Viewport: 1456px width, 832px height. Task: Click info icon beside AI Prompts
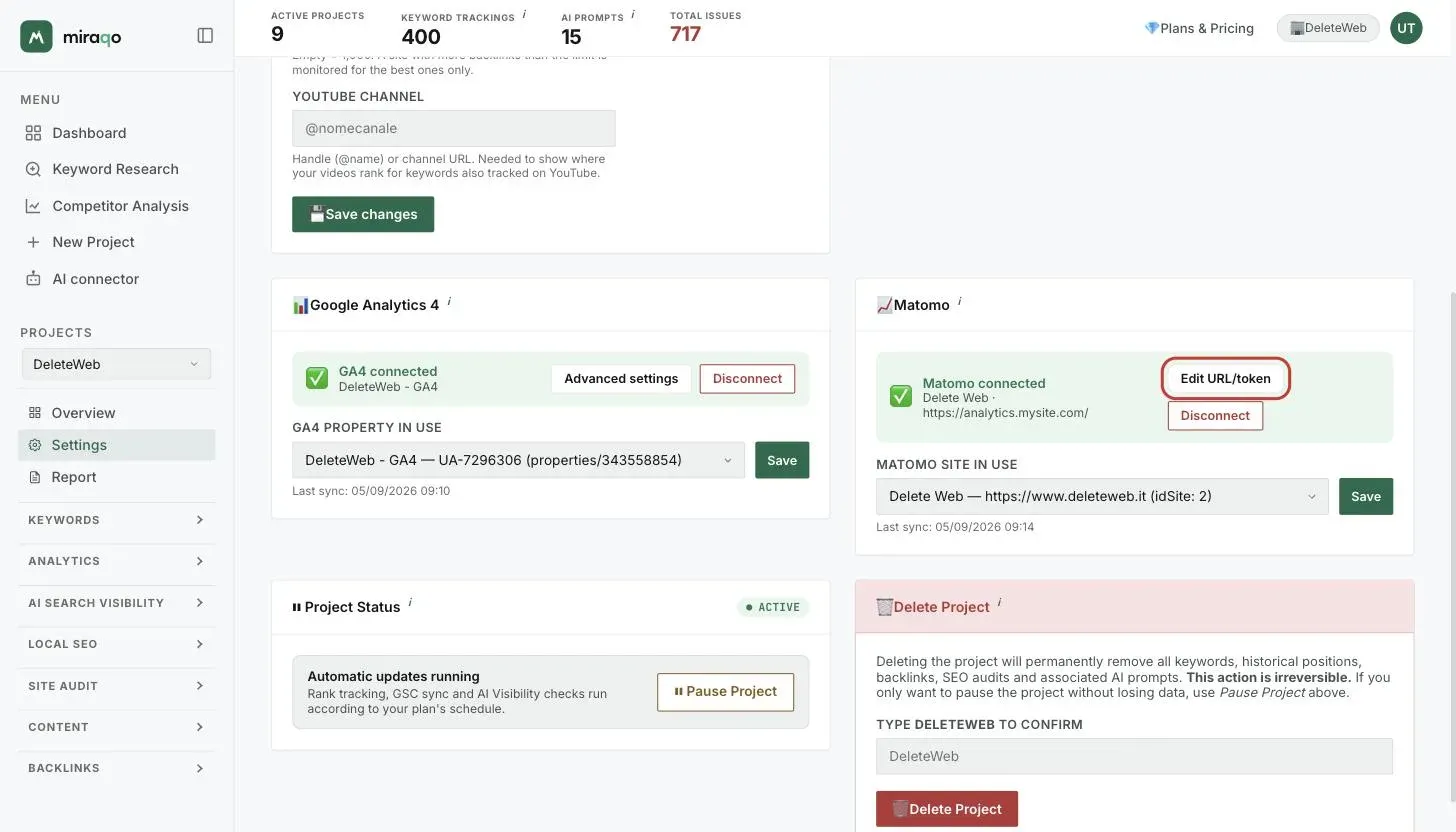tap(633, 15)
